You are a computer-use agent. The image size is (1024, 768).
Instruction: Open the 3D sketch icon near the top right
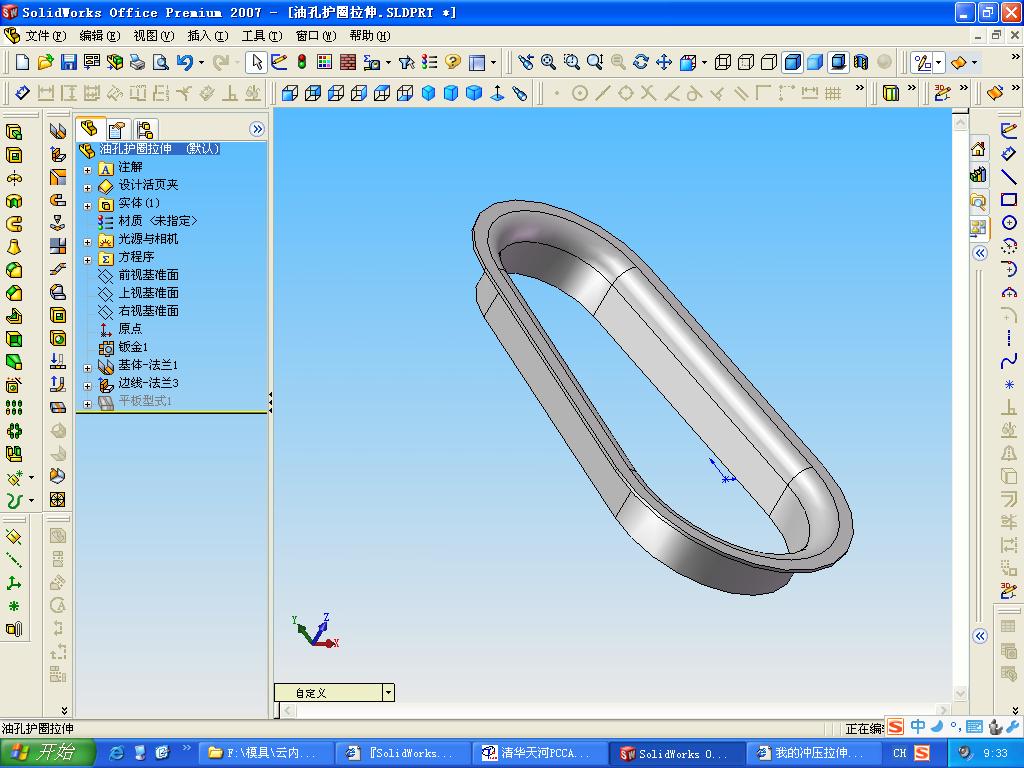942,93
